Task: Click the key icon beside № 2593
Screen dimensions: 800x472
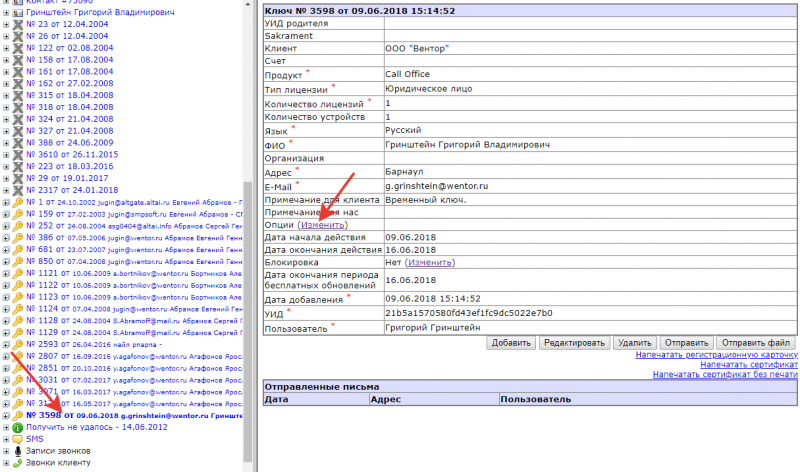Action: pos(18,344)
